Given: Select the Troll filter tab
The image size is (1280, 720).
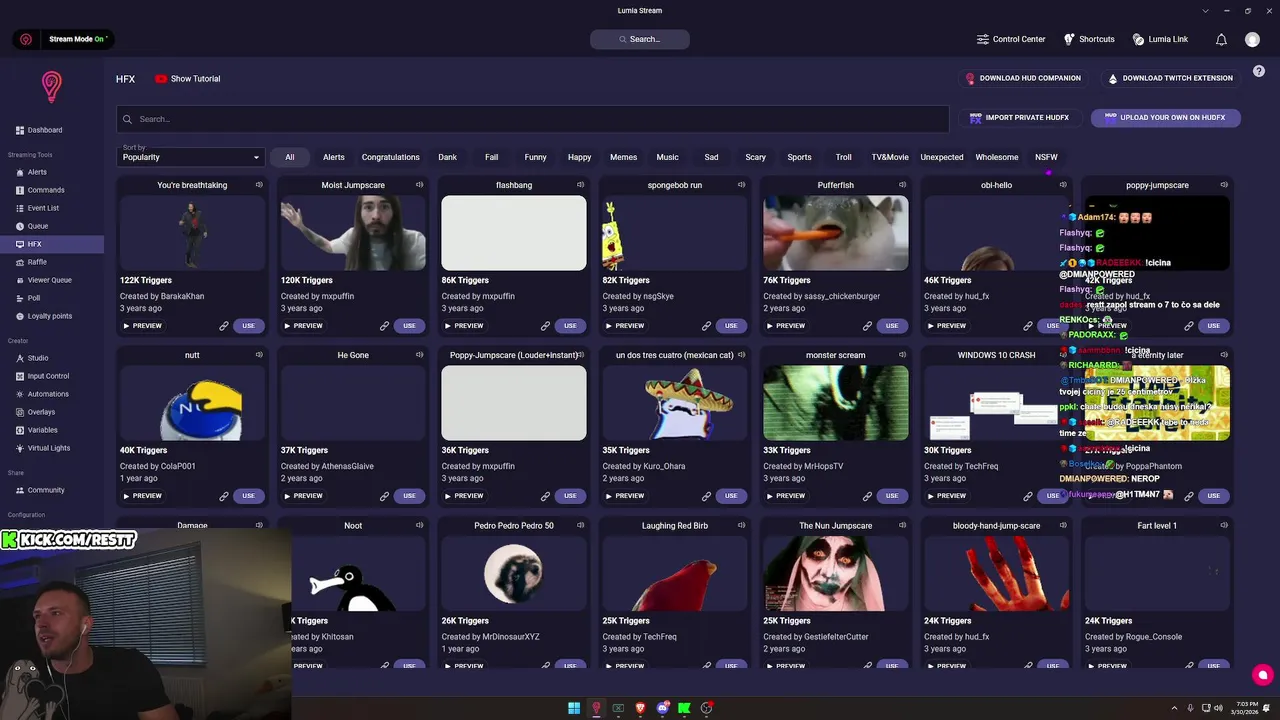Looking at the screenshot, I should [x=844, y=157].
